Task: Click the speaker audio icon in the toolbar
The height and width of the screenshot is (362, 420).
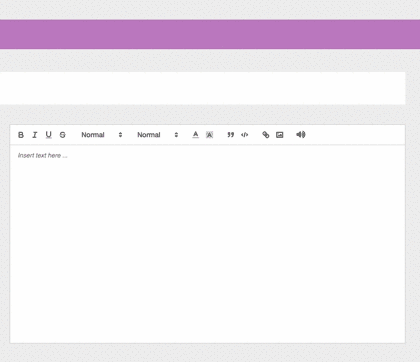Action: point(301,134)
